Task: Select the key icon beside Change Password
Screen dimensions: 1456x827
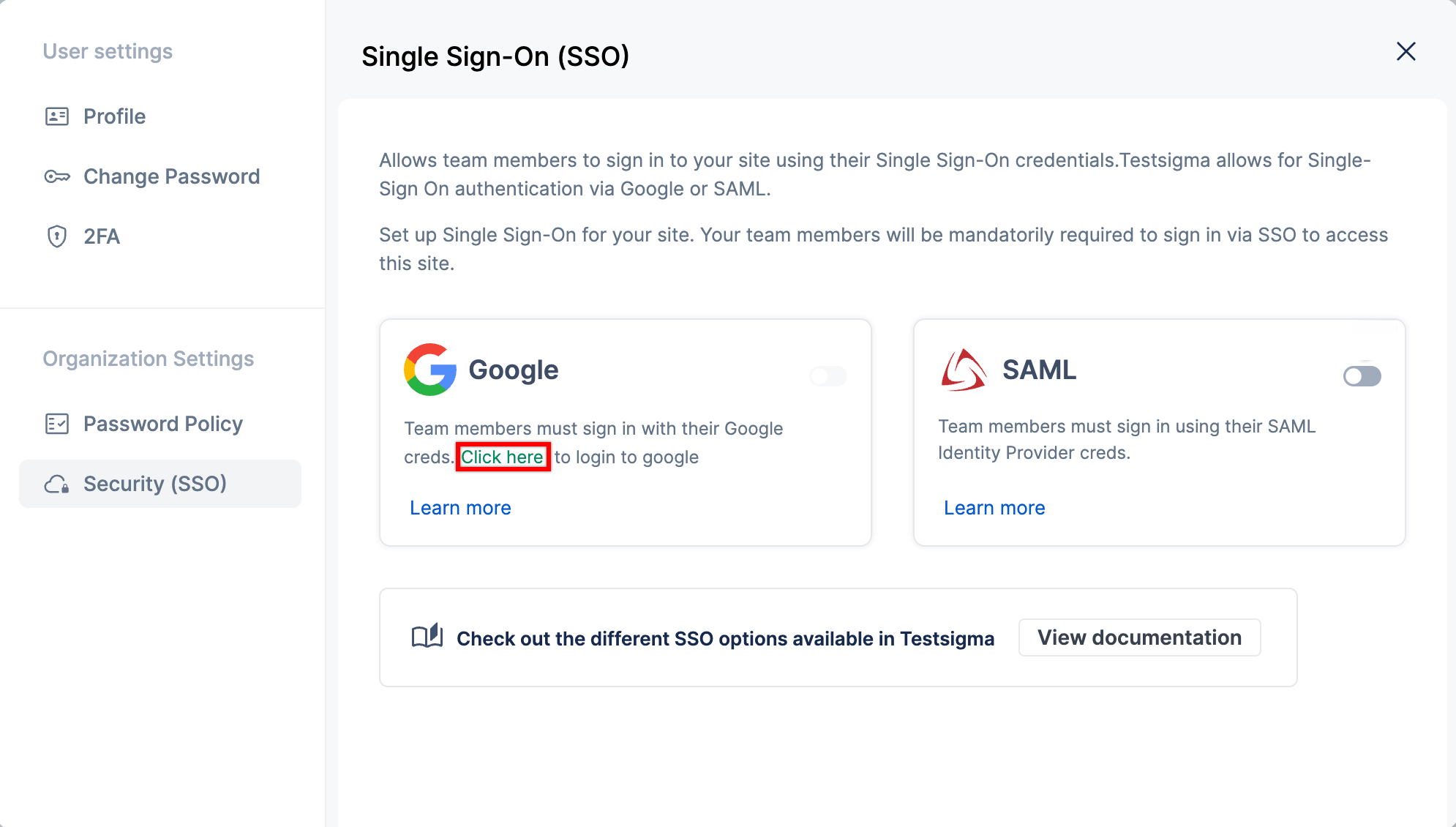Action: point(57,176)
